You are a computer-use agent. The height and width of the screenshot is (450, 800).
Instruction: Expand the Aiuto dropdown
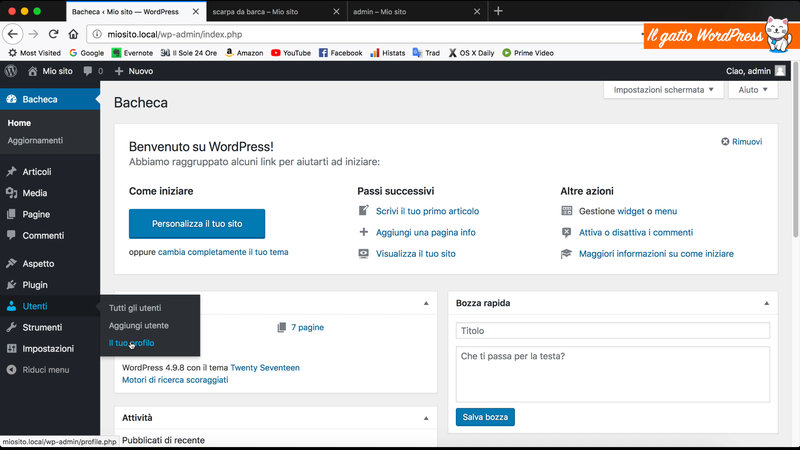[x=753, y=90]
